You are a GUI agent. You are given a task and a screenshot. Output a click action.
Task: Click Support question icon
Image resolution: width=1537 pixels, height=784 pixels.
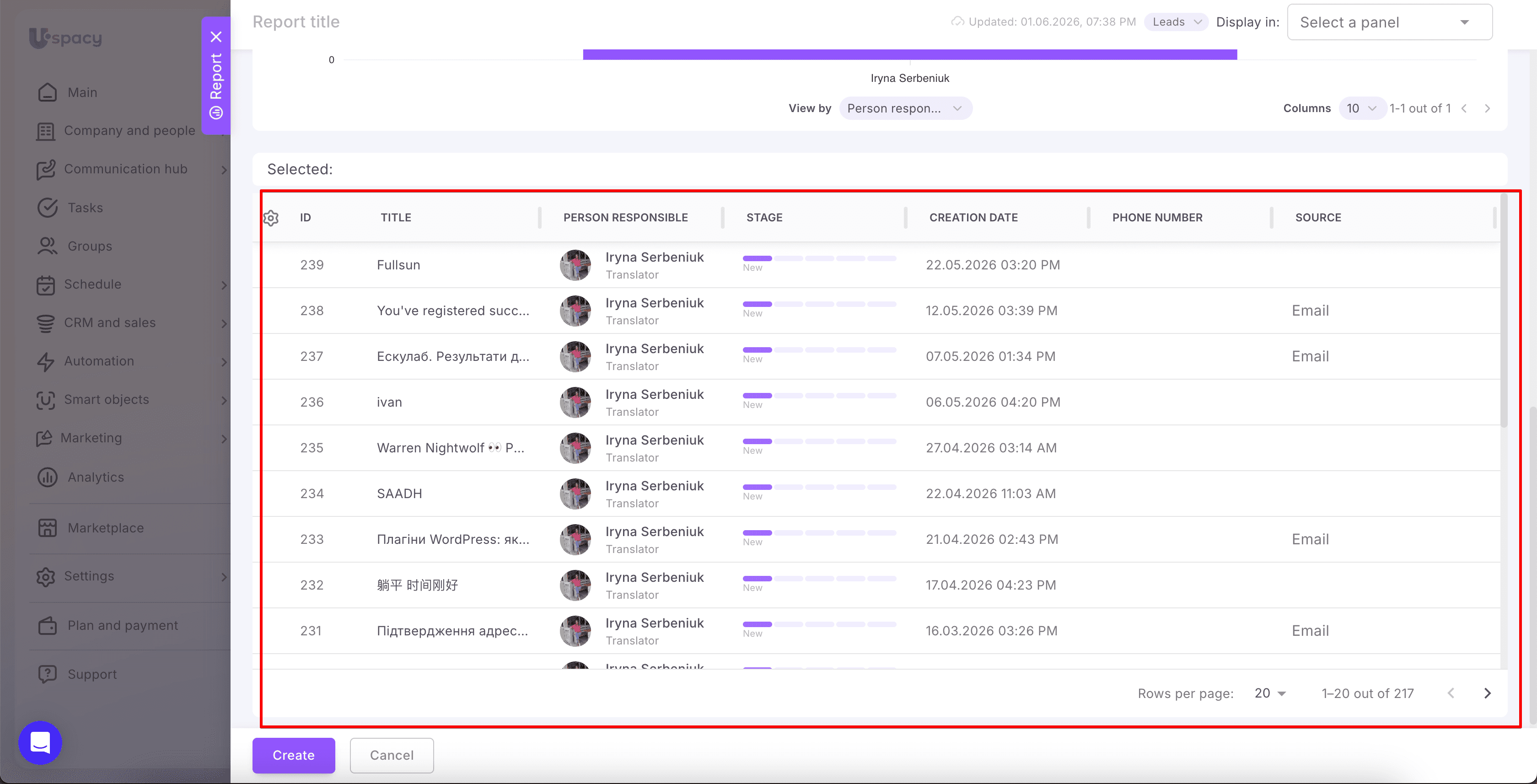tap(47, 674)
